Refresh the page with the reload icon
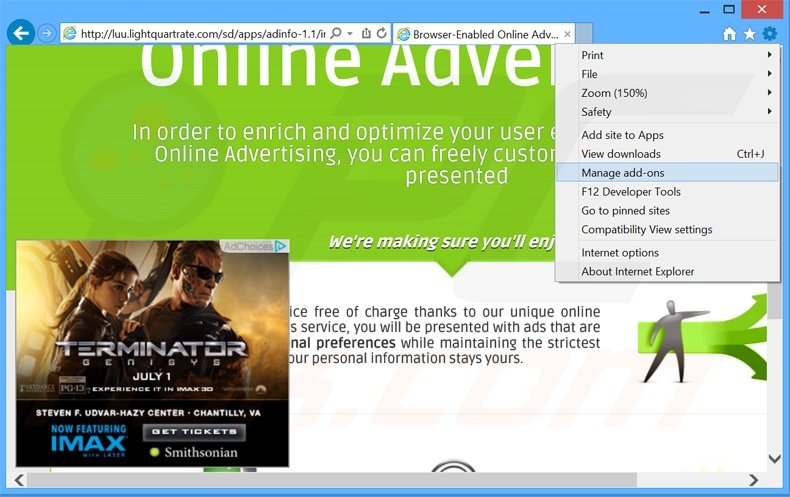Viewport: 790px width, 497px height. [x=382, y=33]
